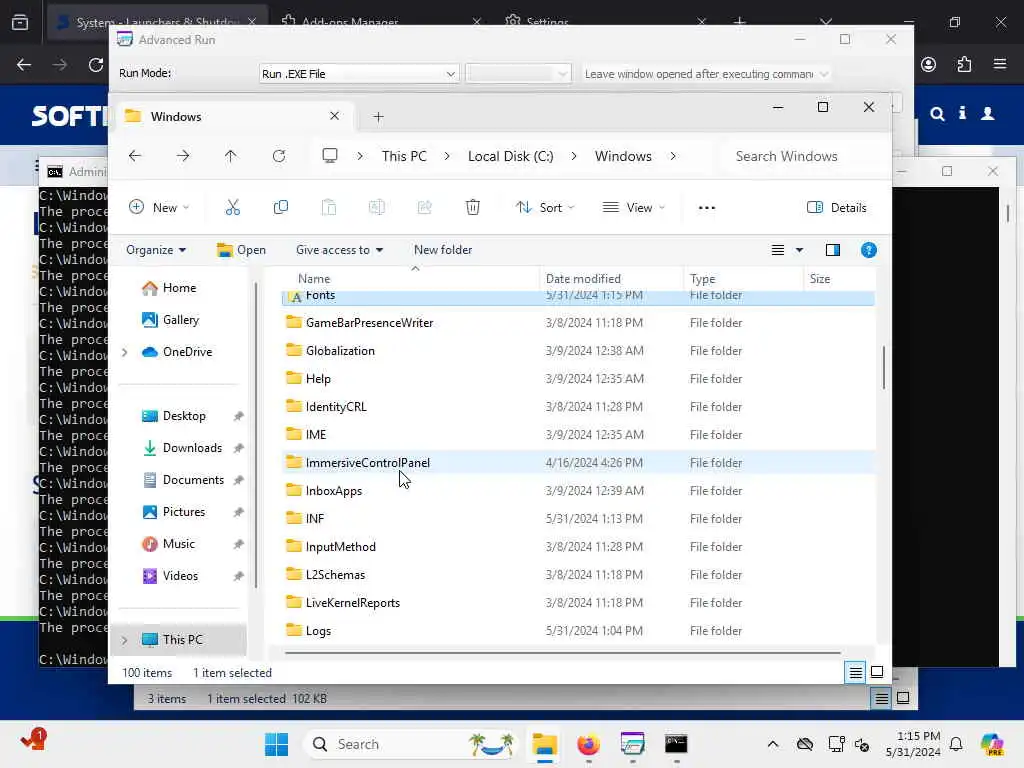Open the change view arrow dropdown
The height and width of the screenshot is (768, 1024).
pos(799,250)
